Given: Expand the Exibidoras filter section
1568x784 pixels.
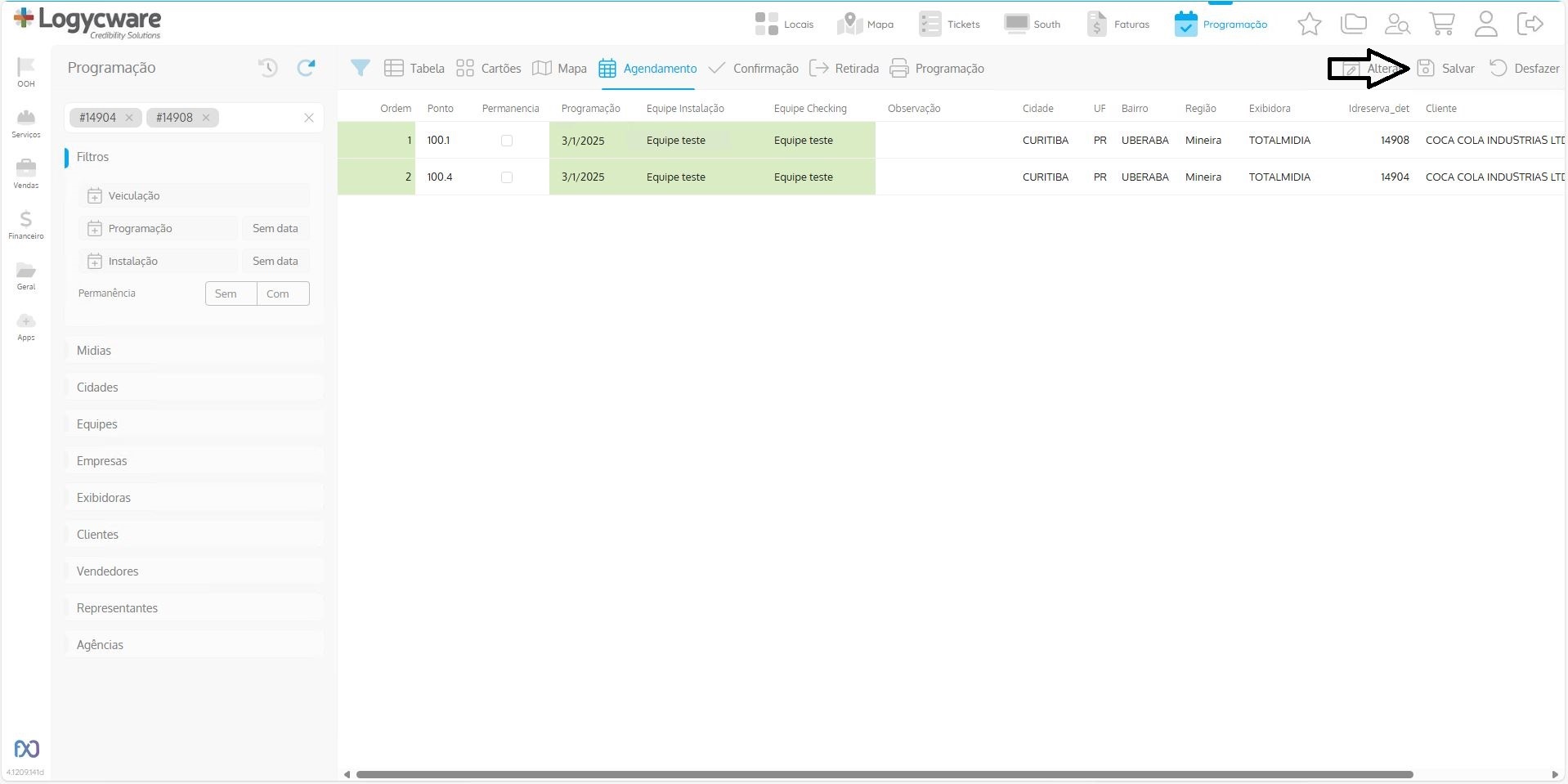Looking at the screenshot, I should pyautogui.click(x=195, y=498).
